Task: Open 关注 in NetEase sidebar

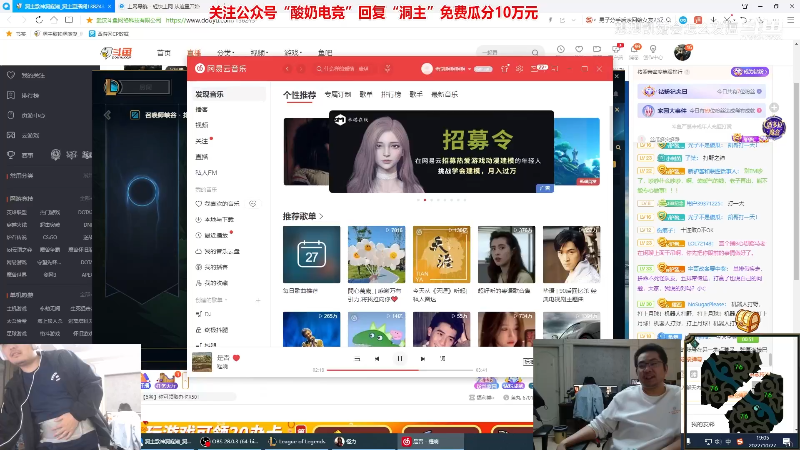Action: (202, 141)
